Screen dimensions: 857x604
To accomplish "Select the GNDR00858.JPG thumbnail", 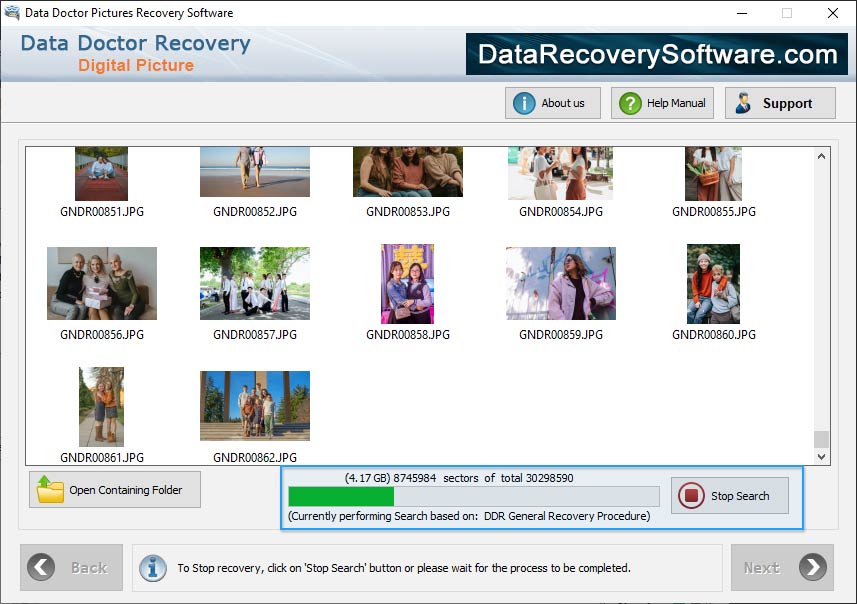I will (407, 283).
